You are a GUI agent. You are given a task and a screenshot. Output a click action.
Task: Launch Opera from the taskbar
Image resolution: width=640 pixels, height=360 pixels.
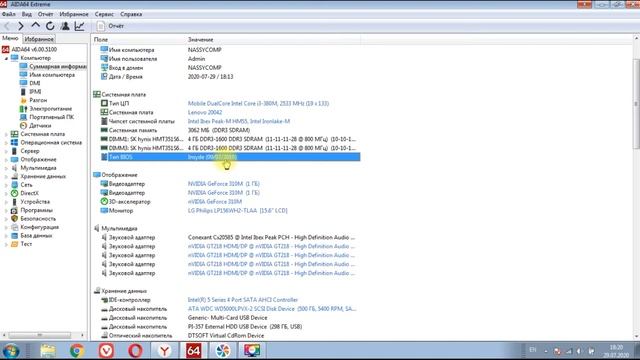(x=135, y=351)
